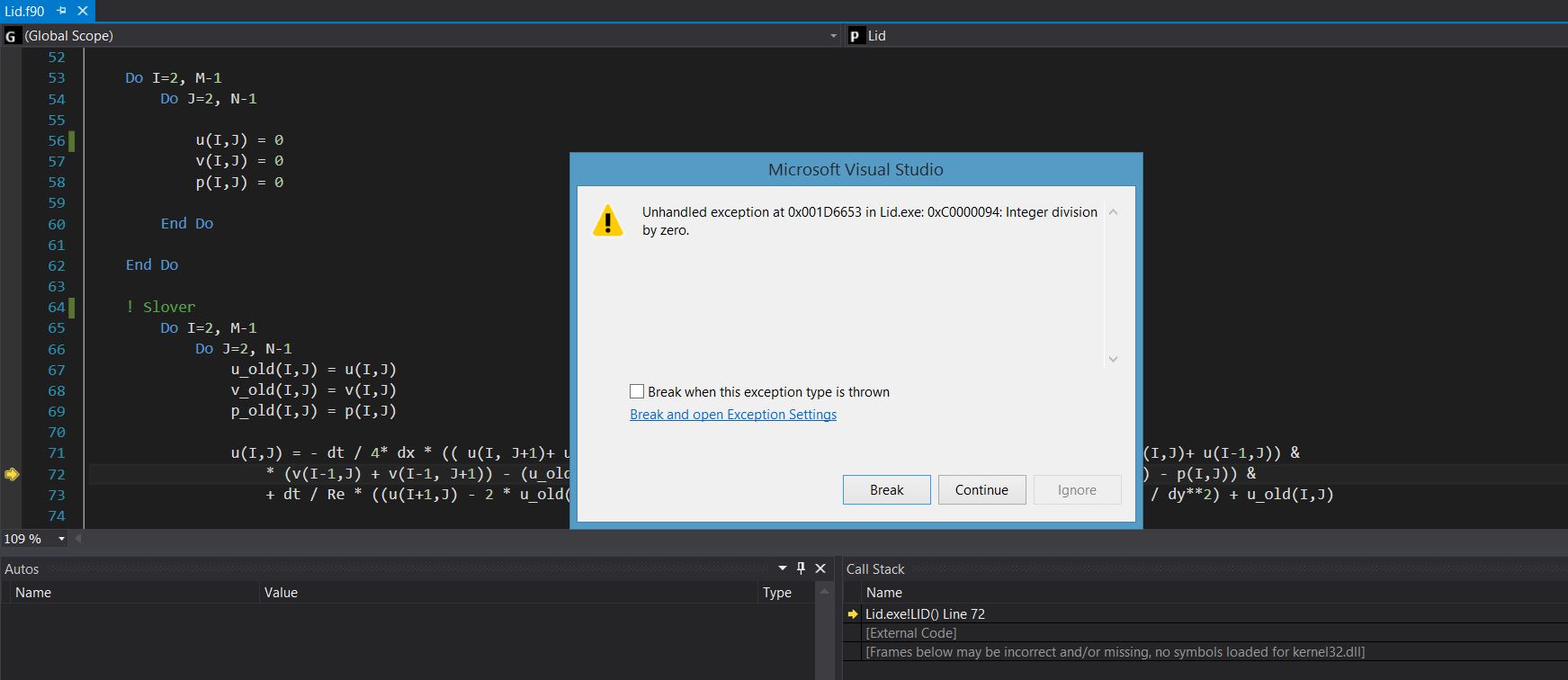The height and width of the screenshot is (680, 1568).
Task: Close the Autos panel
Action: point(820,568)
